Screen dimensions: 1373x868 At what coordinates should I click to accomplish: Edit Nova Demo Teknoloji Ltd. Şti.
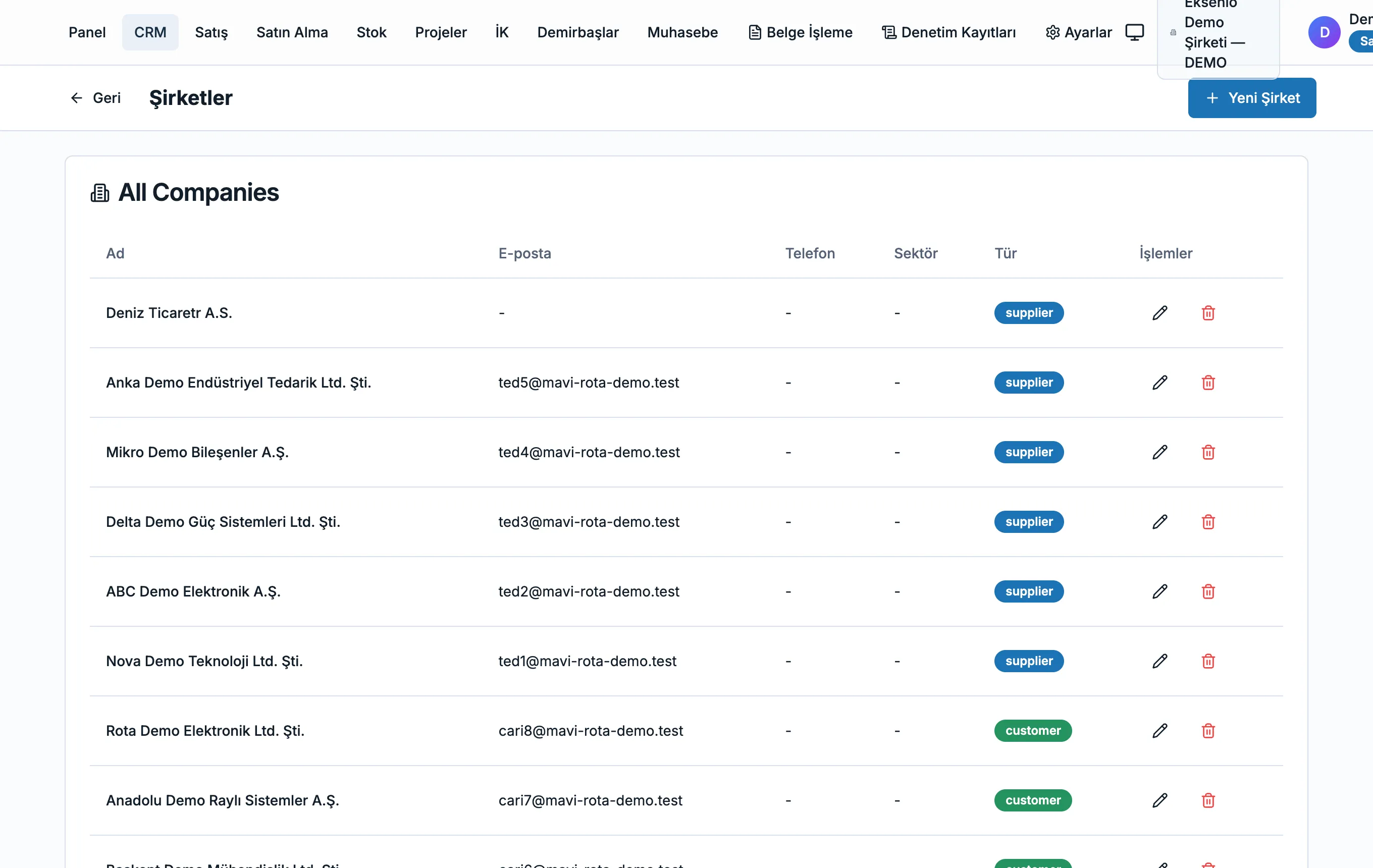[x=1160, y=661]
